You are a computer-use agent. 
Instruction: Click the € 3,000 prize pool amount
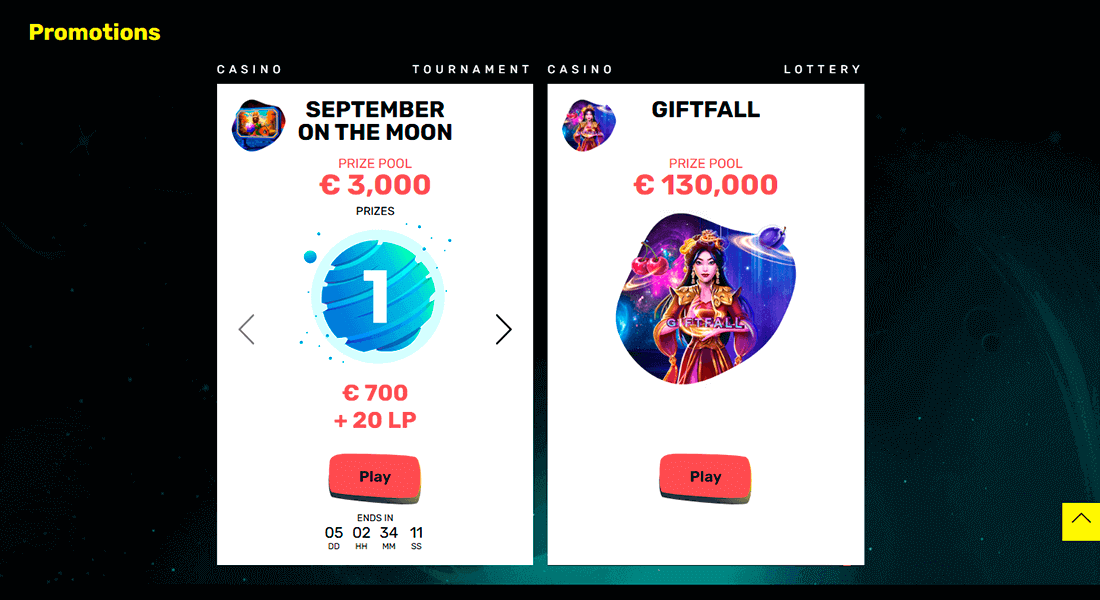(x=375, y=185)
